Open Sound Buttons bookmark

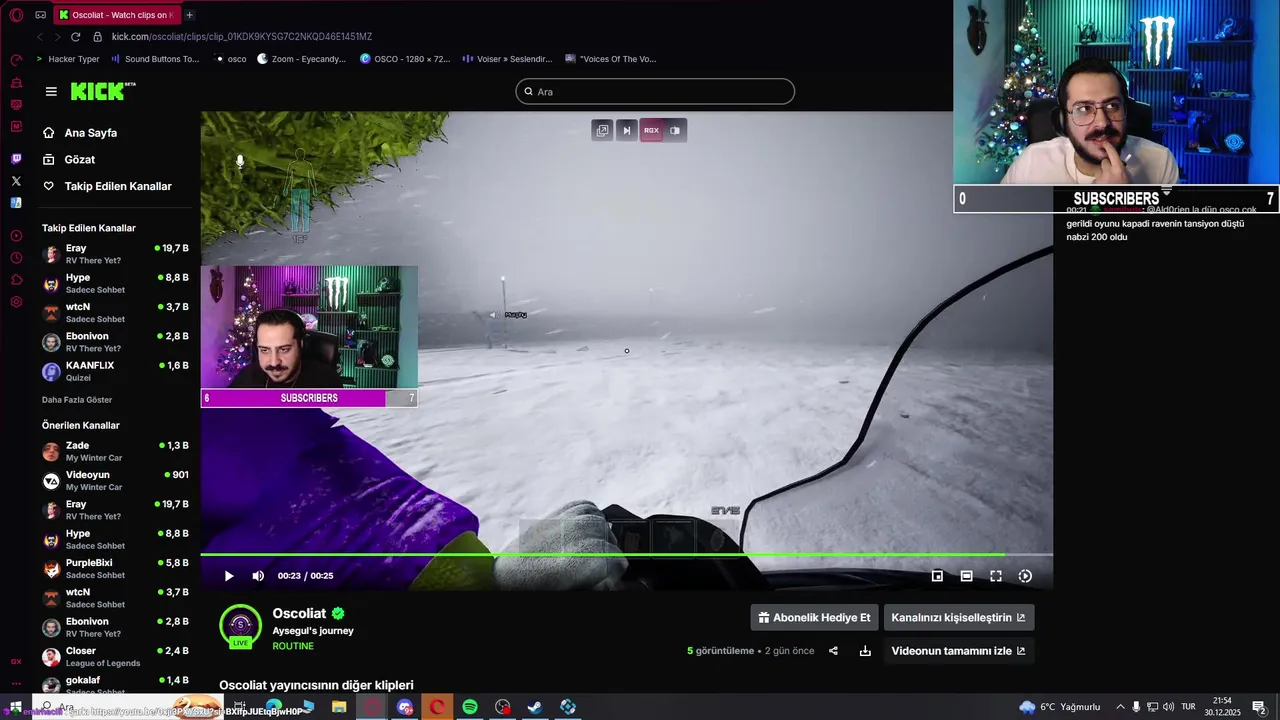155,59
